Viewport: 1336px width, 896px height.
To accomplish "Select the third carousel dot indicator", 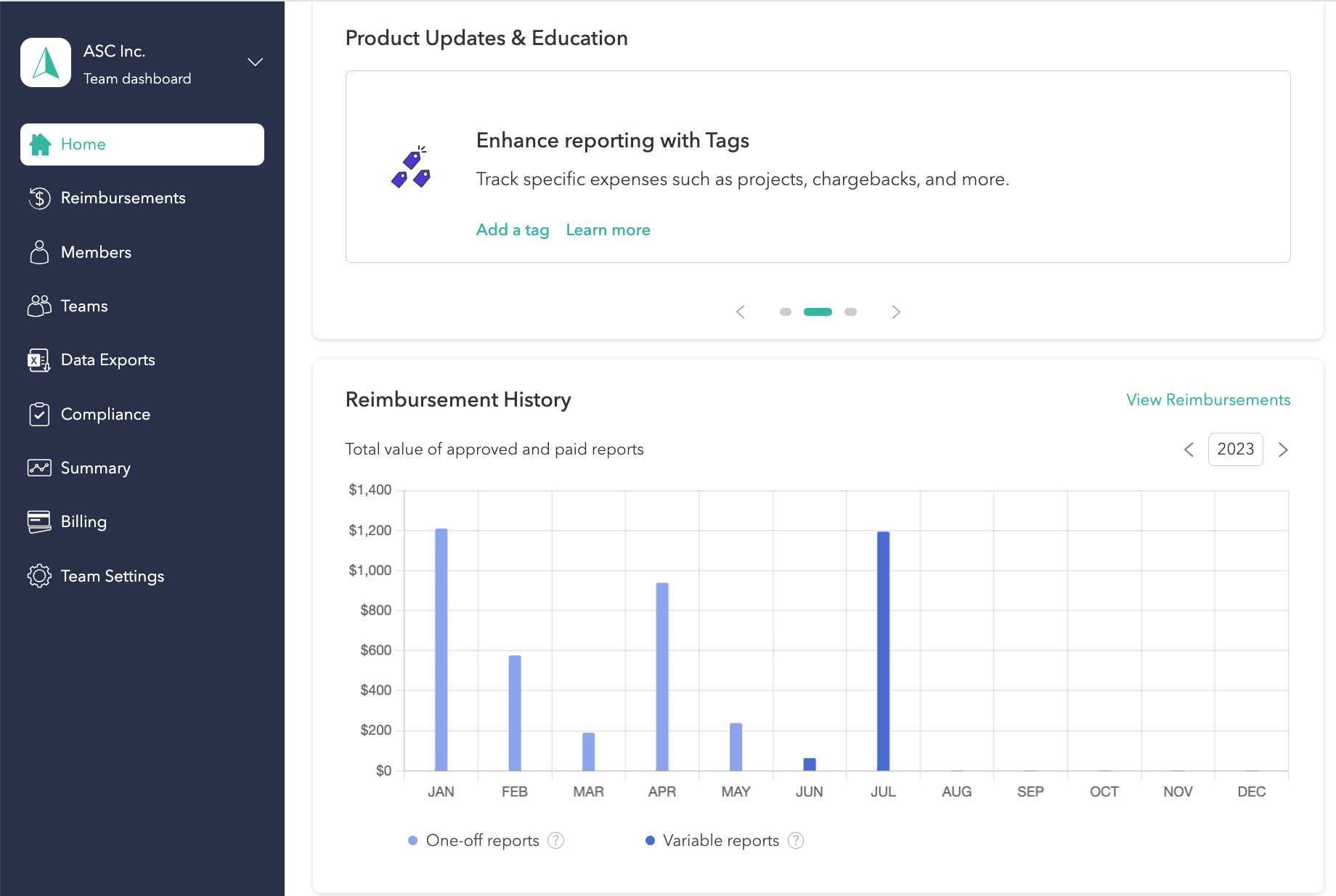I will [x=850, y=312].
